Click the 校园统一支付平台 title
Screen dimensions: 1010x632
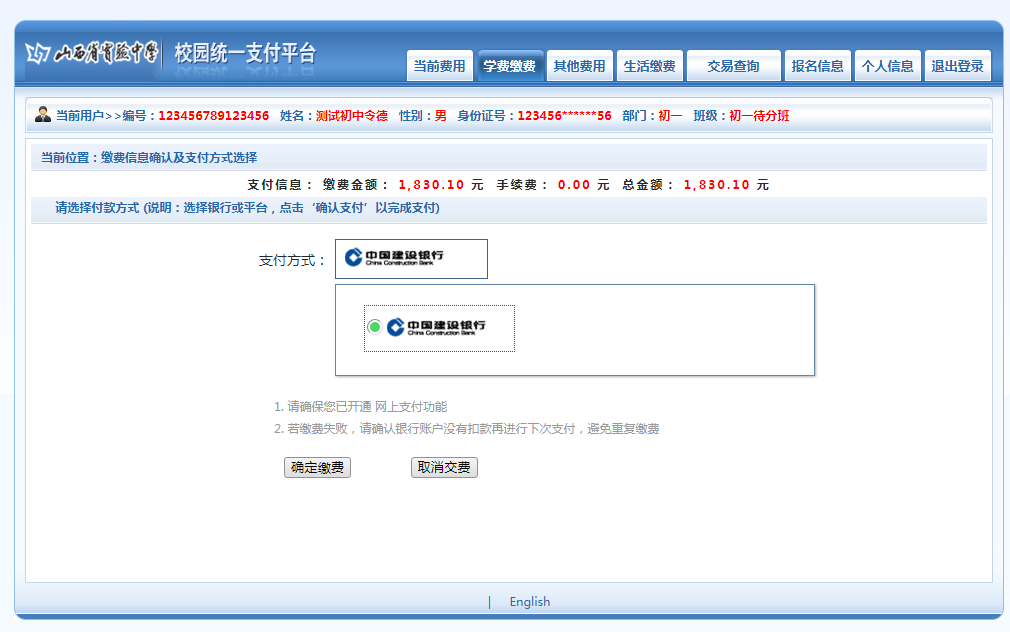click(245, 53)
